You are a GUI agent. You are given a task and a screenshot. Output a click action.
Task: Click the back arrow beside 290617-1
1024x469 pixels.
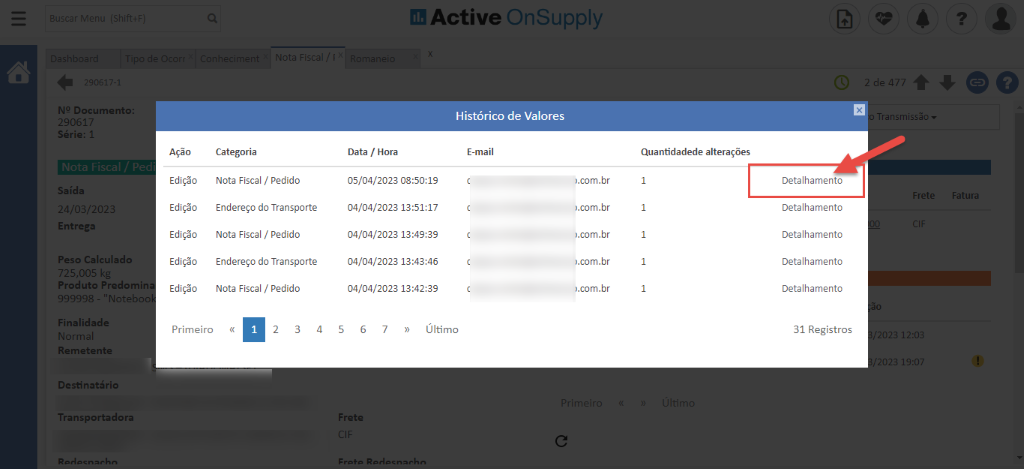tap(65, 82)
